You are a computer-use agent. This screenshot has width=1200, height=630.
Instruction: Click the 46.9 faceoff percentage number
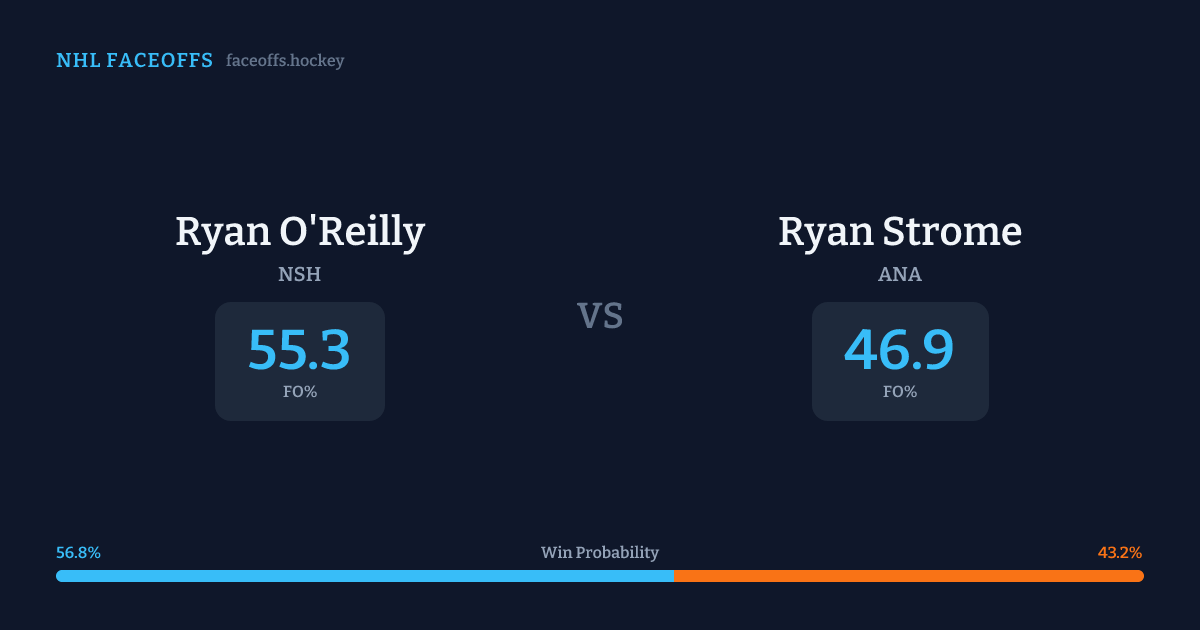click(900, 351)
